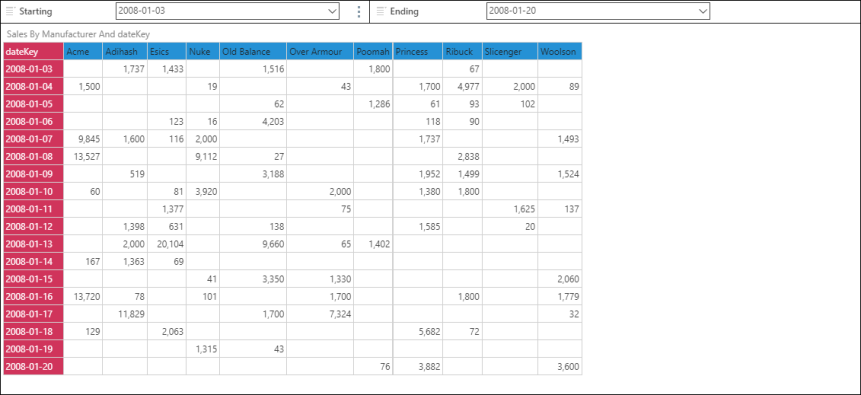Select the Acme column header
This screenshot has width=861, height=395.
pyautogui.click(x=83, y=52)
